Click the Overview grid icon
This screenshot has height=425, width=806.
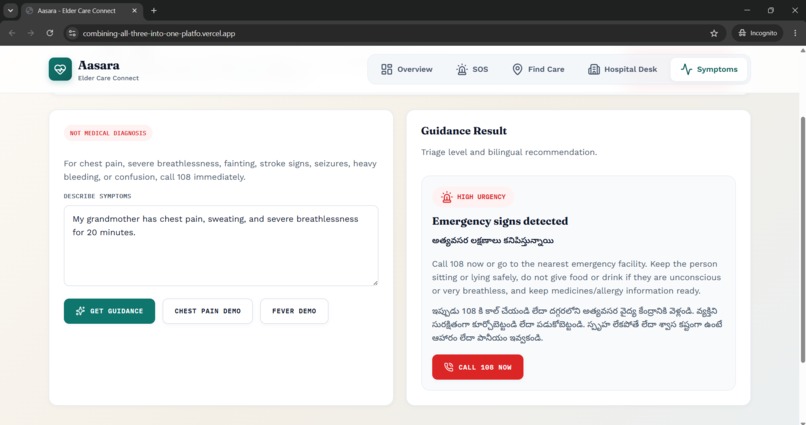point(387,69)
